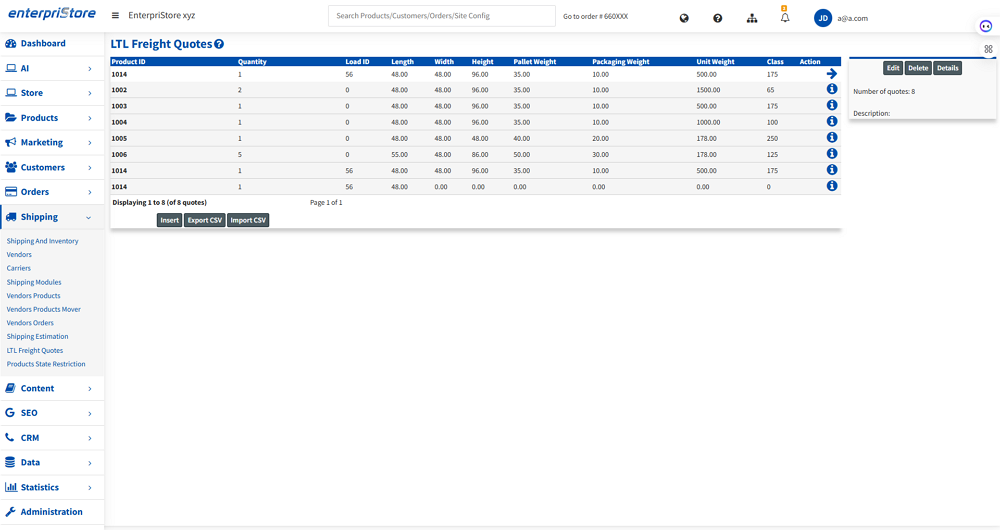Click the help question mark icon in header

coord(717,18)
